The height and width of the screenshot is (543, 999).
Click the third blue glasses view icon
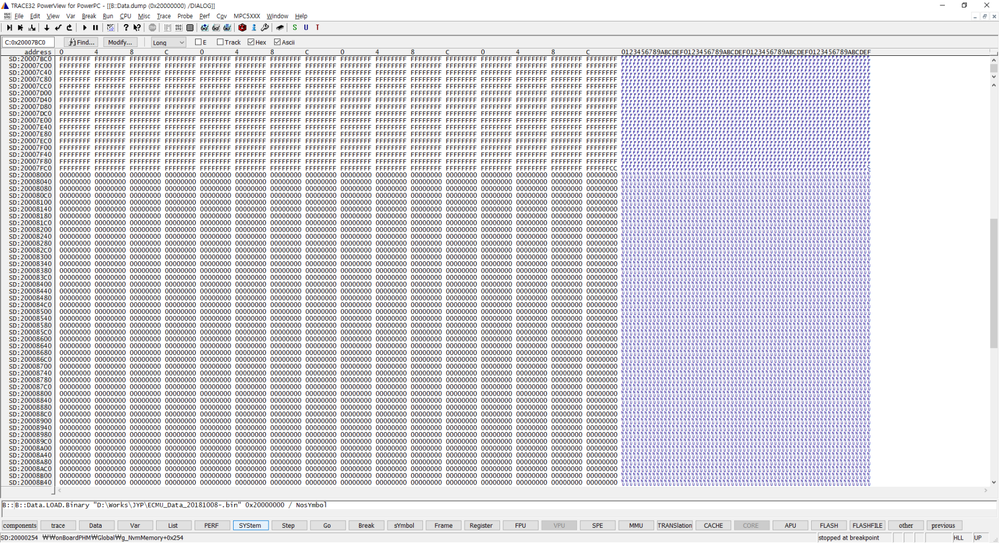(227, 27)
